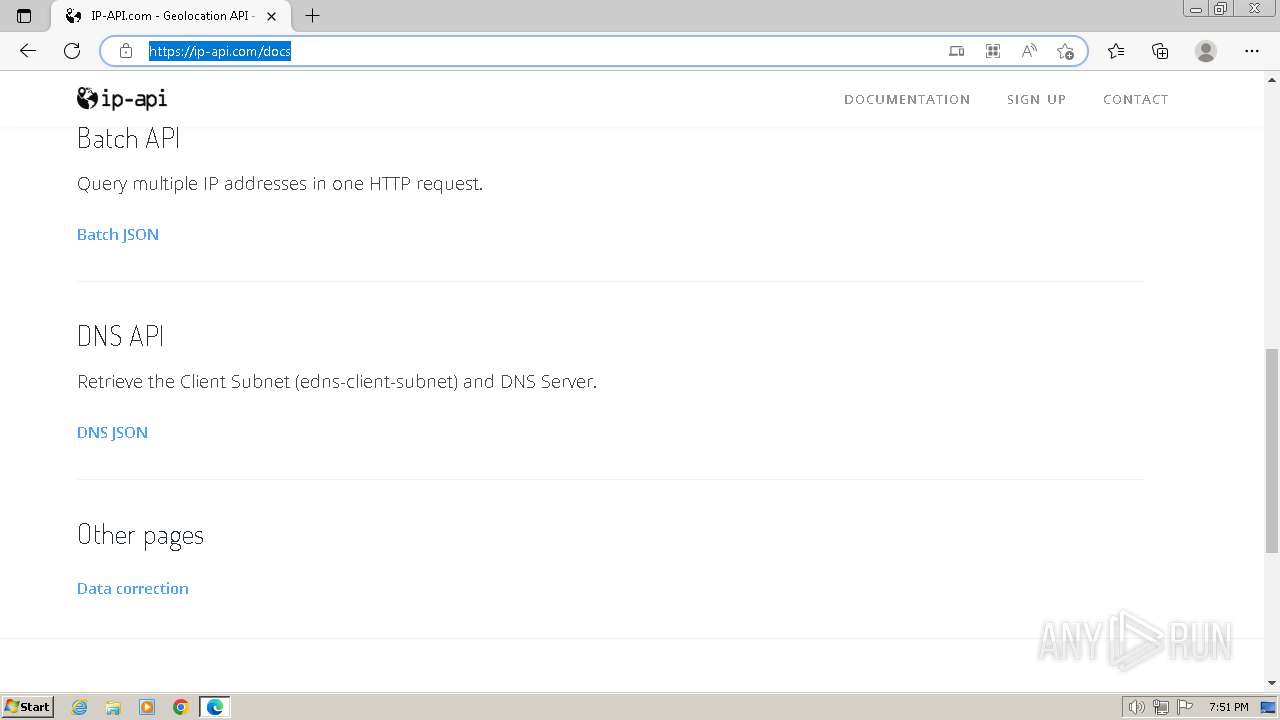Open CONTACT nav item
This screenshot has width=1280, height=720.
[x=1135, y=99]
